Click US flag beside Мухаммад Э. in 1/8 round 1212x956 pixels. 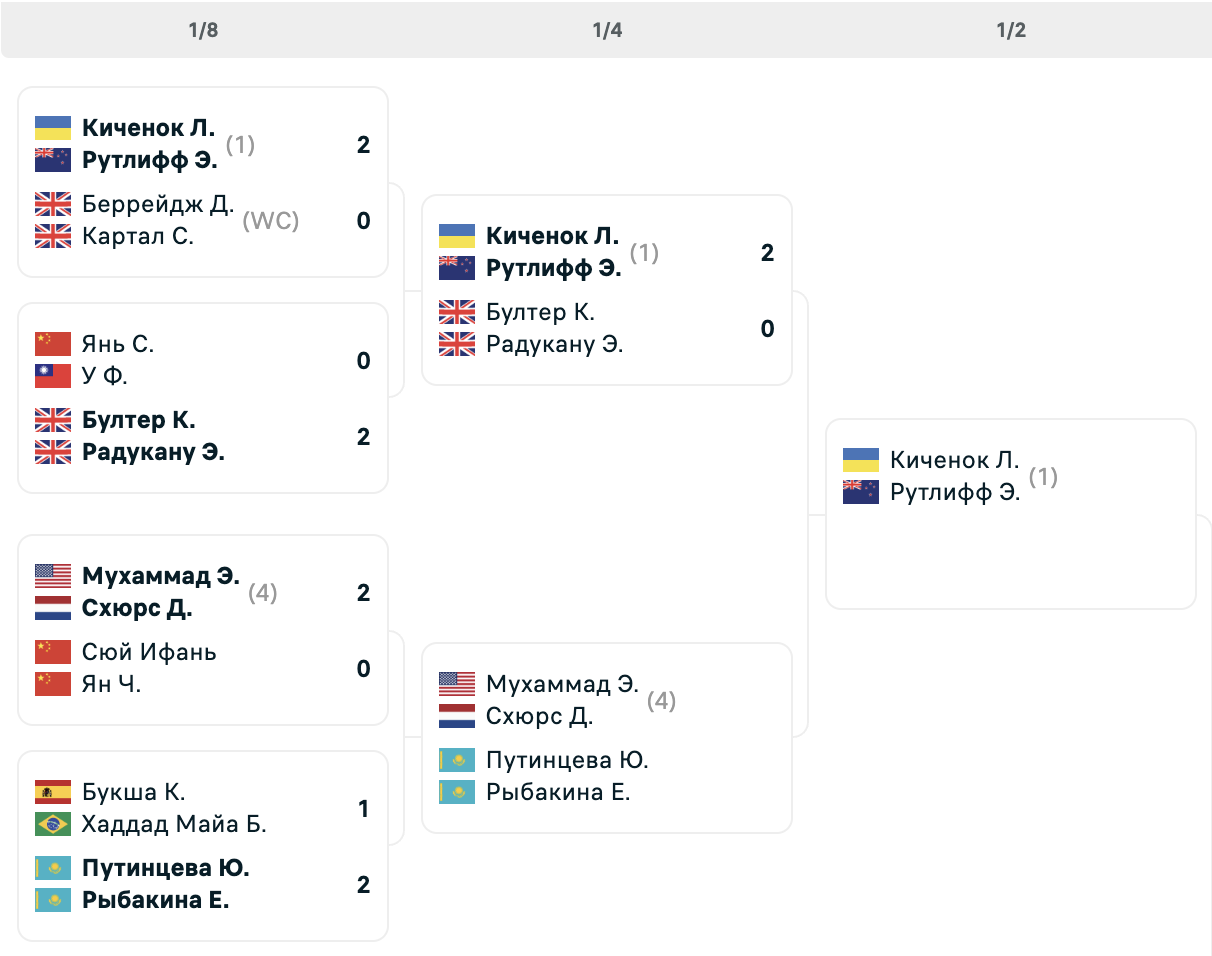tap(53, 576)
